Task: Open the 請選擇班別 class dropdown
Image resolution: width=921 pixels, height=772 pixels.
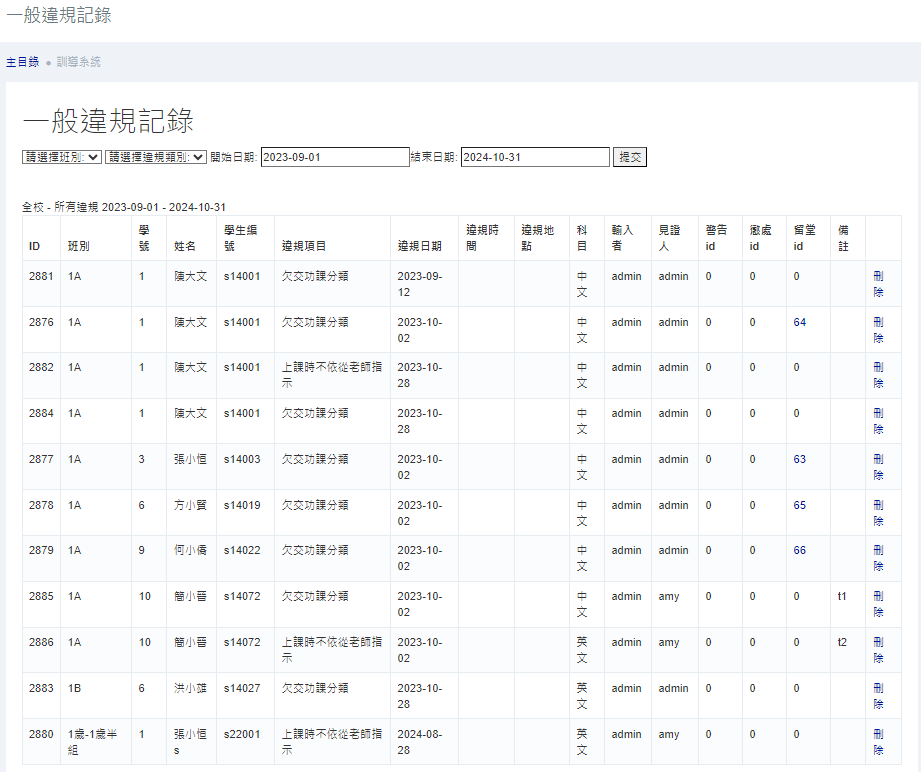Action: (x=62, y=157)
